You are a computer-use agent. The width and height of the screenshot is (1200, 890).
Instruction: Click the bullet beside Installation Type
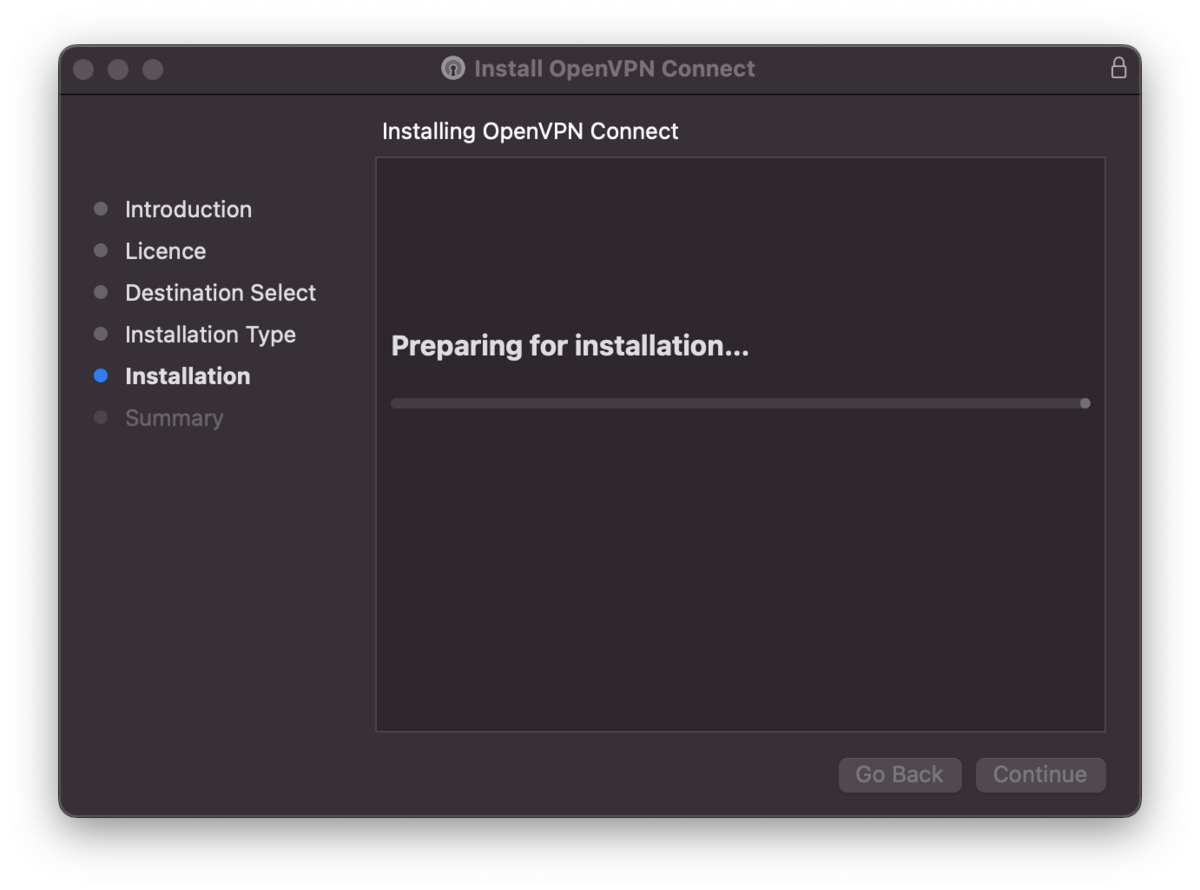100,334
